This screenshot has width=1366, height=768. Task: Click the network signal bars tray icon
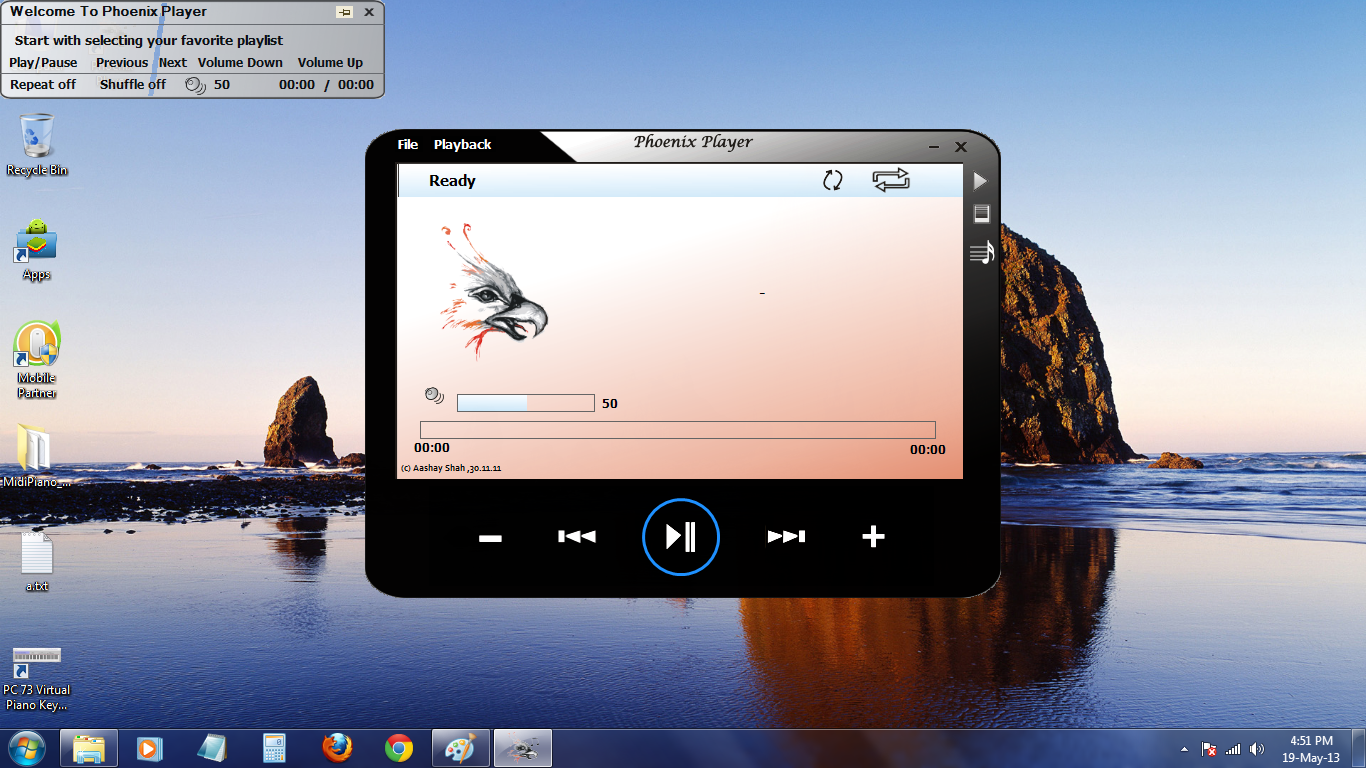(1233, 749)
